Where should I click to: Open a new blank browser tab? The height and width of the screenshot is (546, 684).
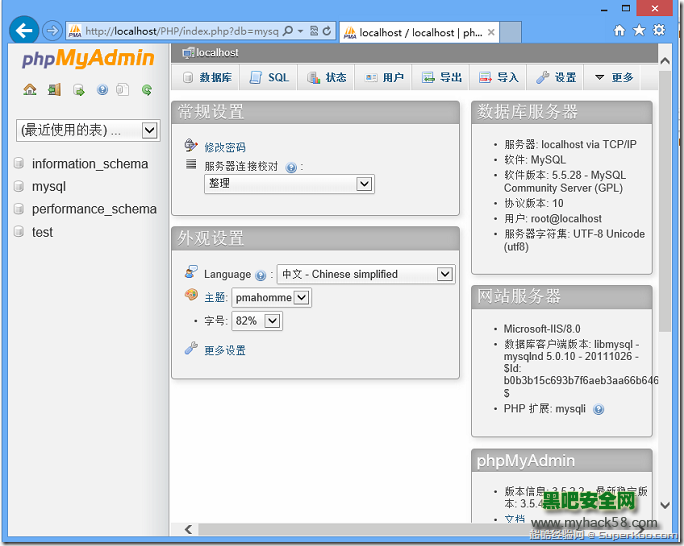pos(510,33)
